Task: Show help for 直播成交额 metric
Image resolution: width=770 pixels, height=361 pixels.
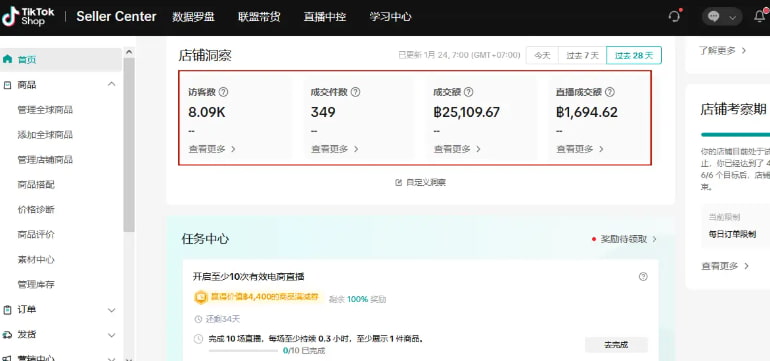Action: click(610, 92)
